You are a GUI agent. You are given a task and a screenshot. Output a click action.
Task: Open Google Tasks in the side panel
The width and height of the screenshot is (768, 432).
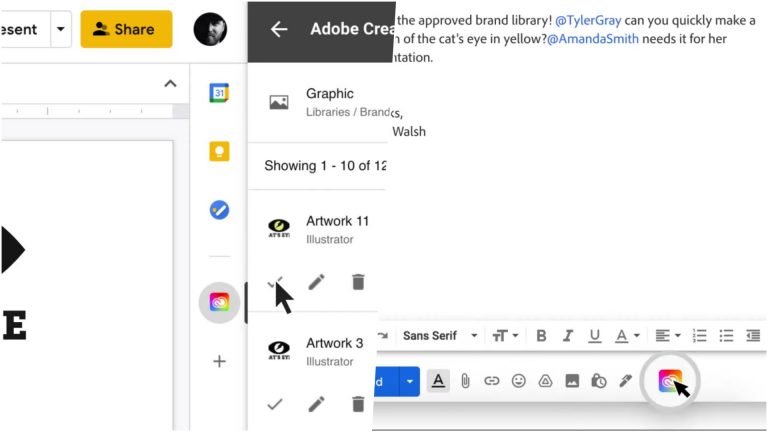(219, 210)
